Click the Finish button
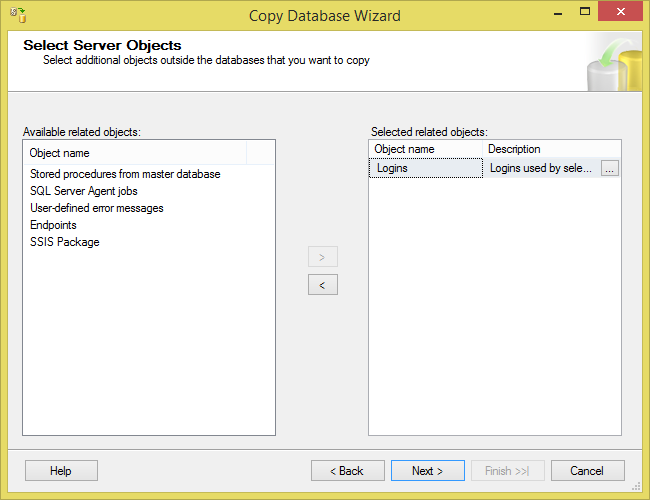This screenshot has width=650, height=500. (507, 471)
